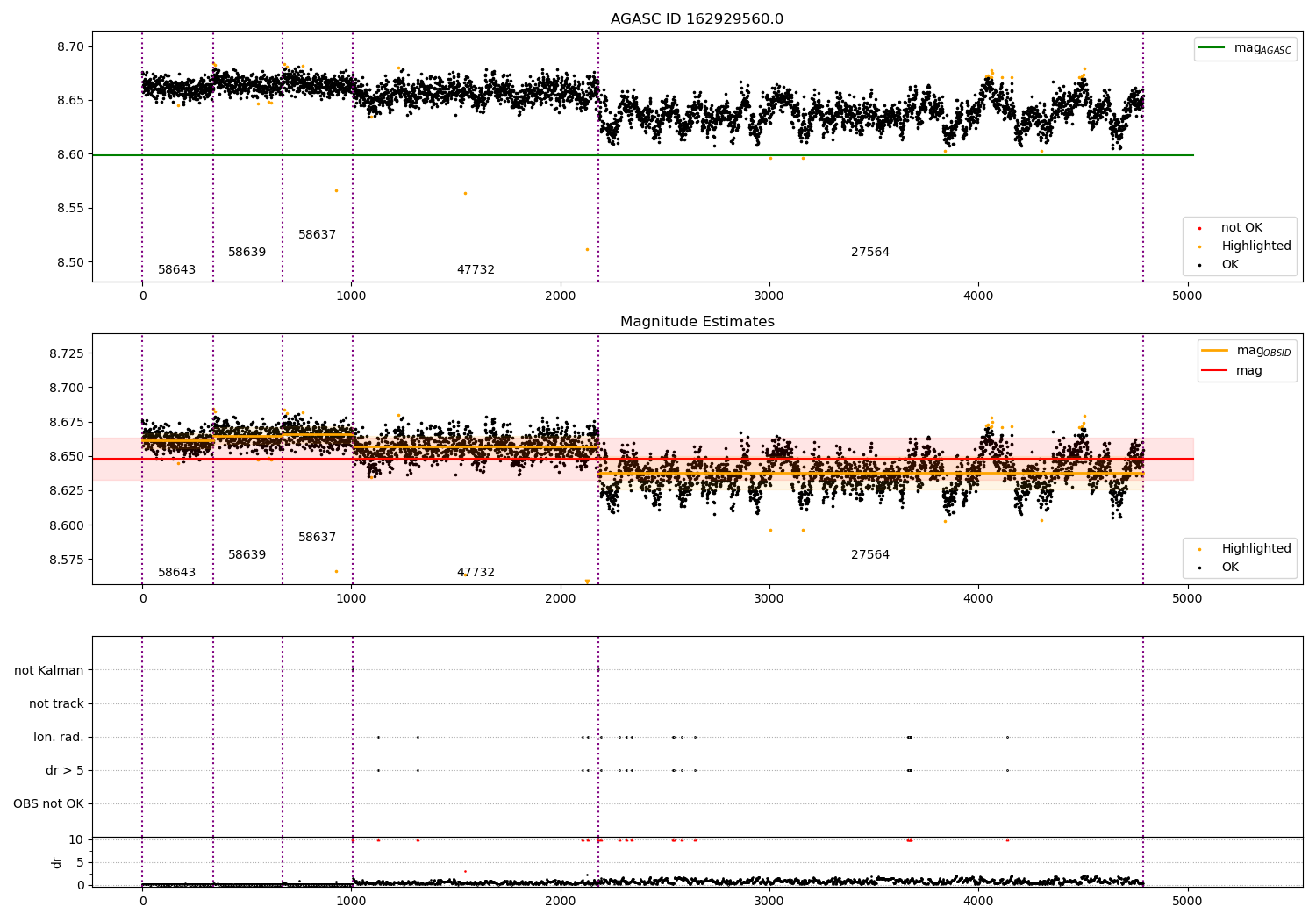This screenshot has height=921, width=1316.
Task: Click the 'not Kalman' axis label
Action: [49, 670]
